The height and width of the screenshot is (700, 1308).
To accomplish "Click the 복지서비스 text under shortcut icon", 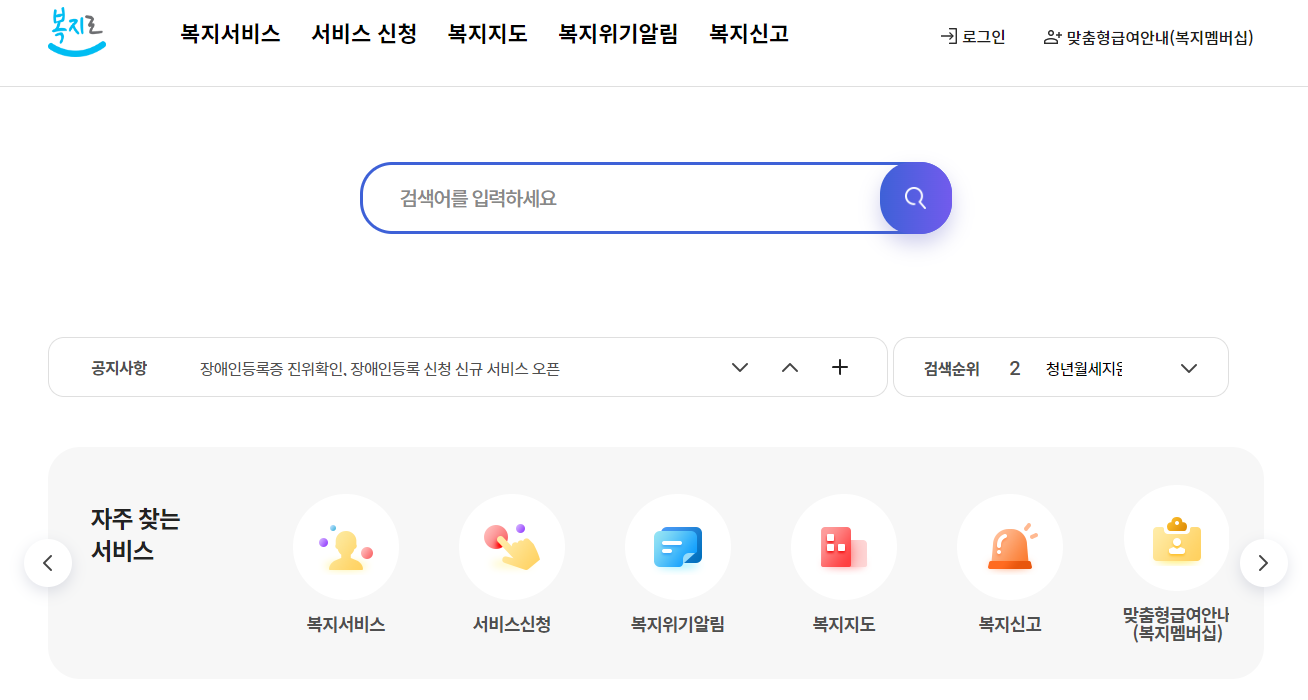I will coord(346,625).
